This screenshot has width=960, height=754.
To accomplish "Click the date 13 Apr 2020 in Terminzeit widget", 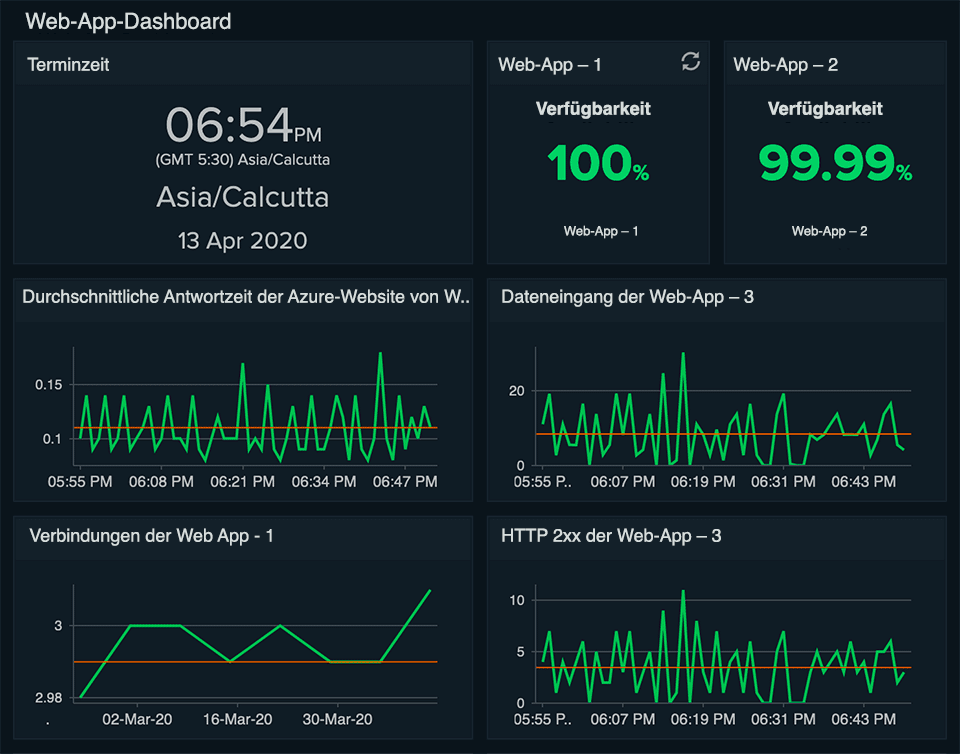I will (x=242, y=240).
